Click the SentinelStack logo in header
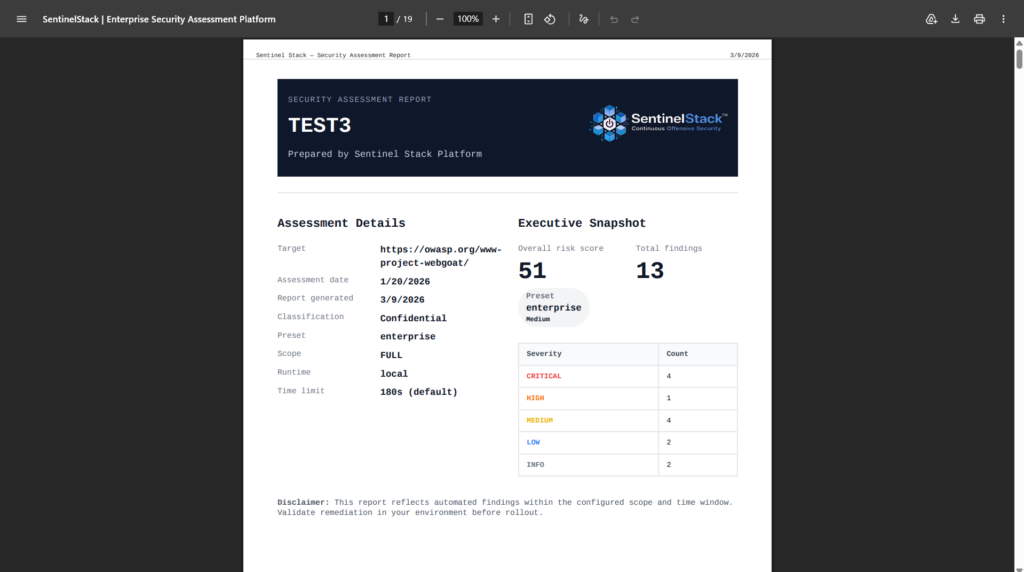The image size is (1024, 572). (x=658, y=123)
